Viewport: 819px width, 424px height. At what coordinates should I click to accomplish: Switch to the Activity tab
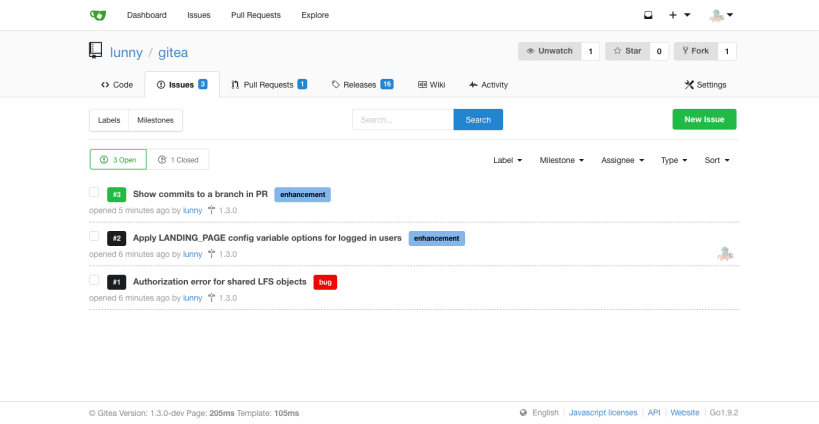pos(488,85)
